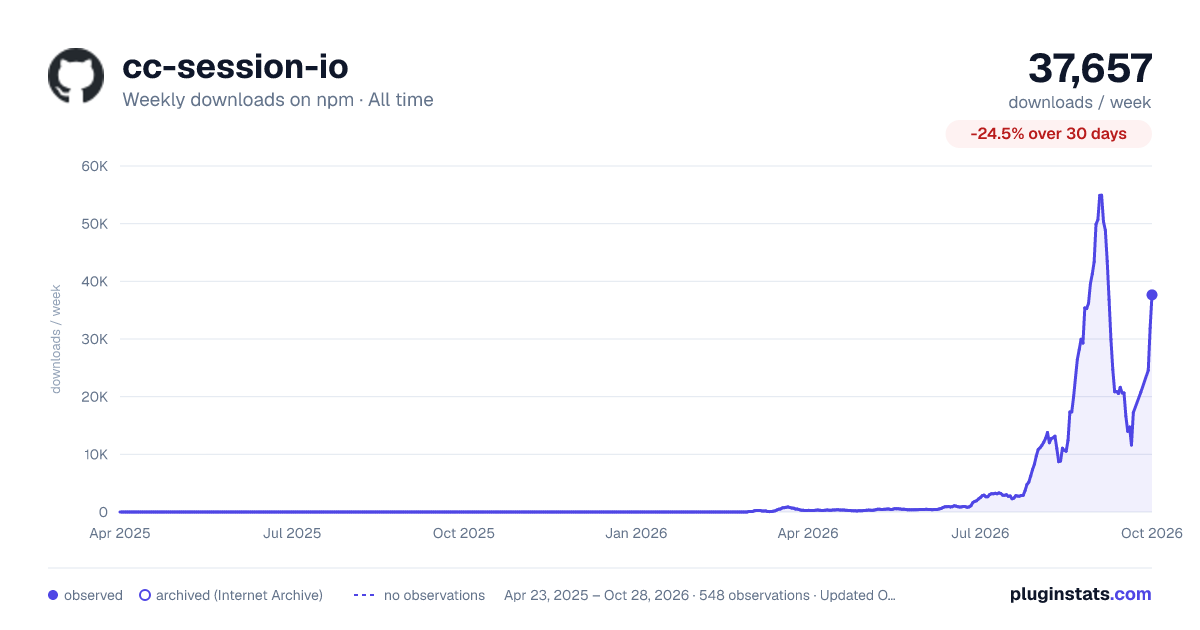Click the 'downloads / week' label under the total

click(1080, 102)
